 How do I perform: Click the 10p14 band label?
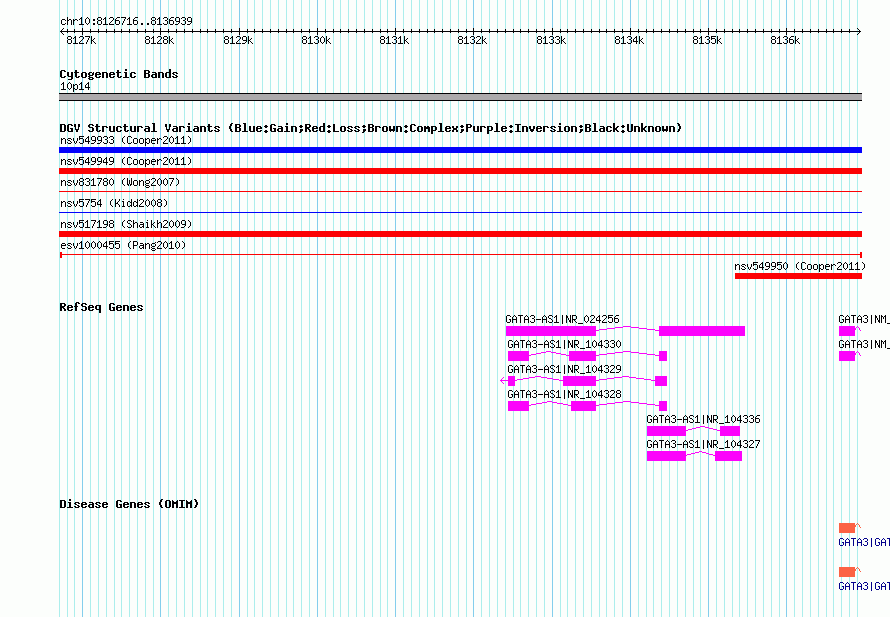point(75,86)
